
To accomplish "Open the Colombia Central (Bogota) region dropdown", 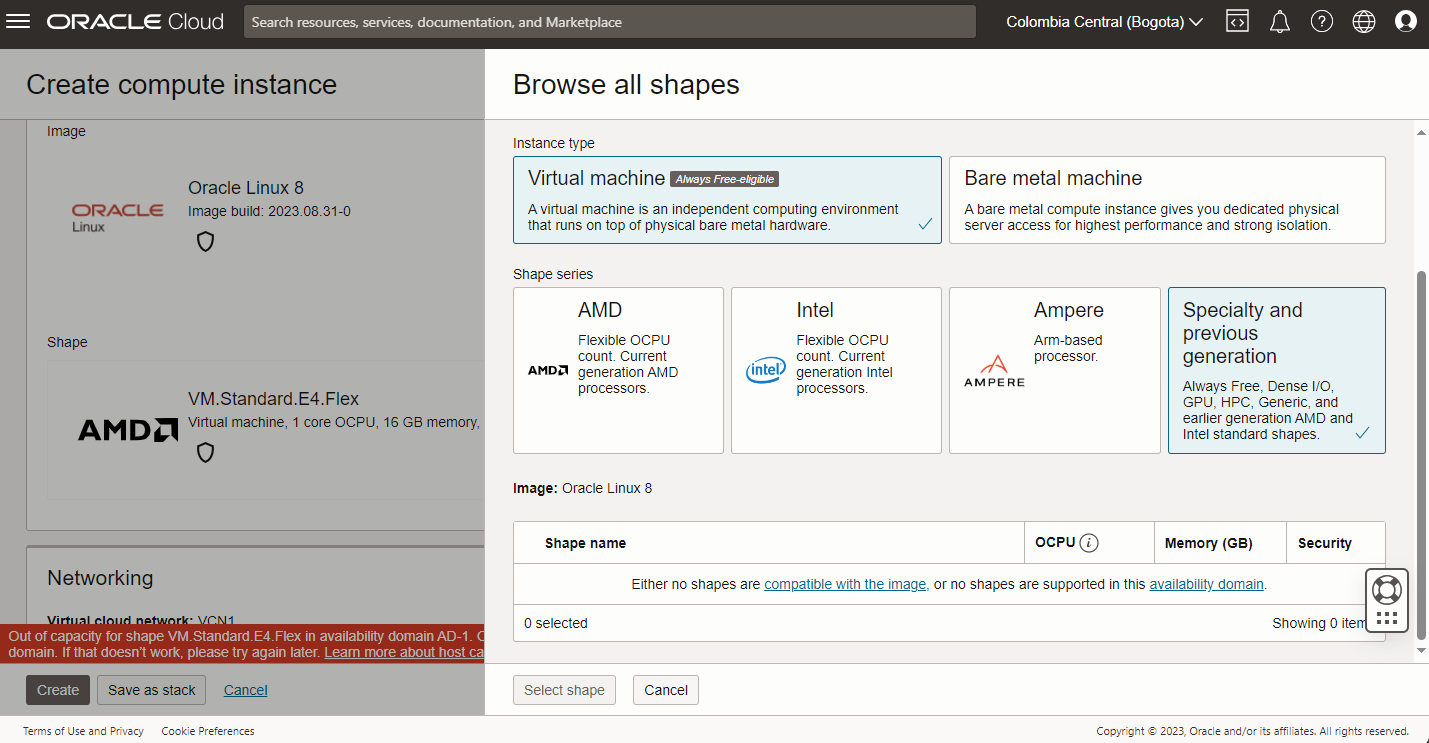I will coord(1104,22).
